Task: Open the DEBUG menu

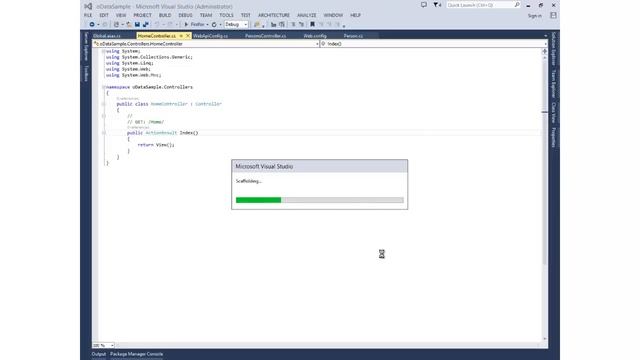Action: (185, 15)
